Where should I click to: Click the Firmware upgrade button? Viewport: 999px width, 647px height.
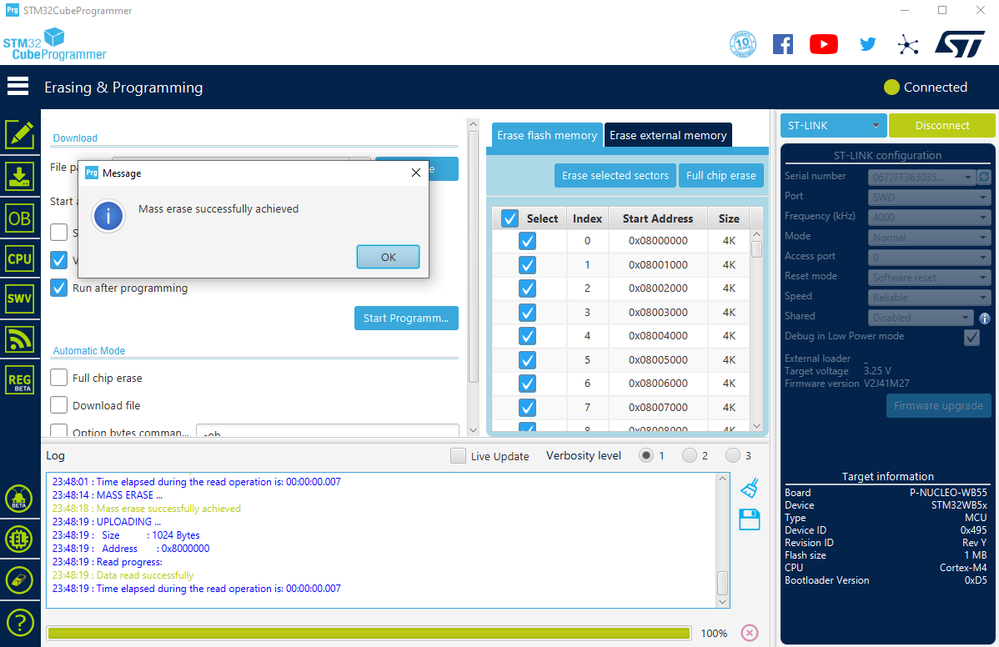tap(938, 406)
